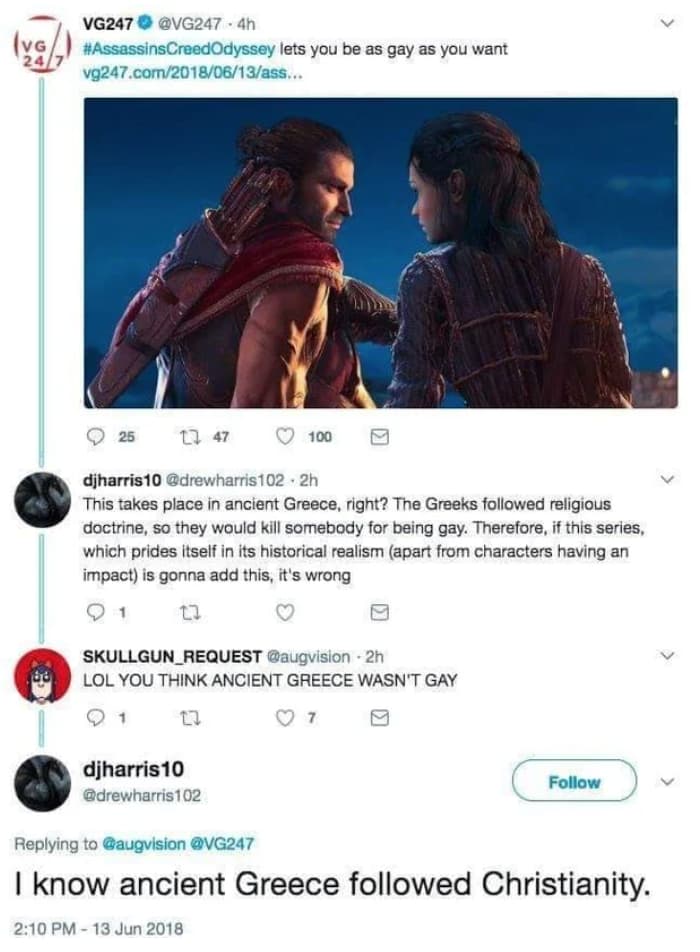
Task: Retweet SKULLGUN_REQUEST's all-caps reply
Action: pos(190,719)
